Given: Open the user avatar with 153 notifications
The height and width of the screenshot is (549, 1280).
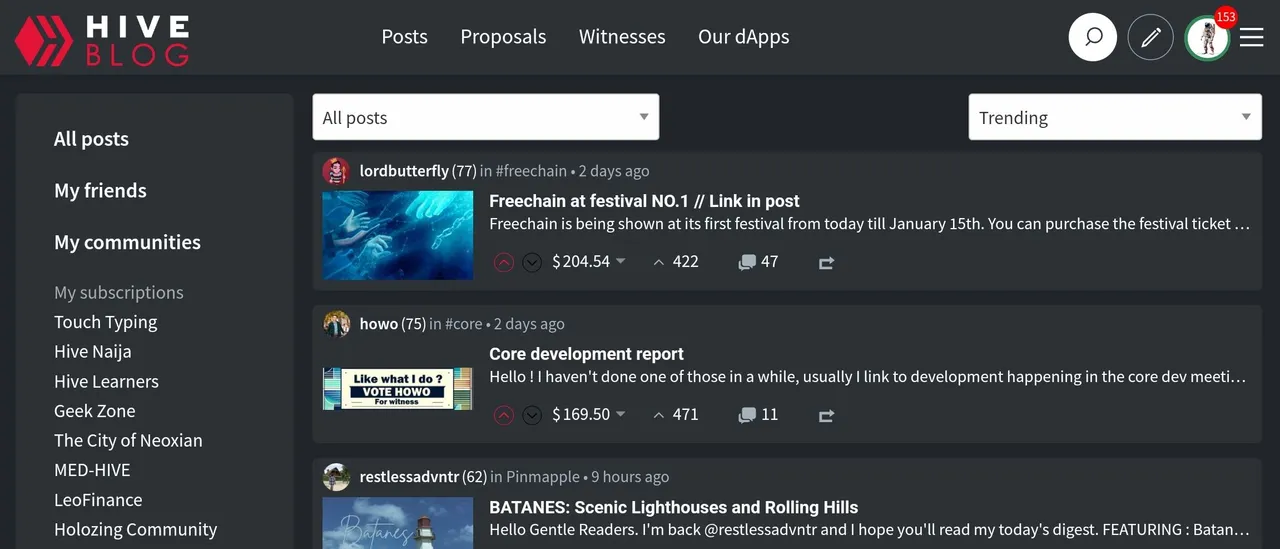Looking at the screenshot, I should [x=1207, y=38].
